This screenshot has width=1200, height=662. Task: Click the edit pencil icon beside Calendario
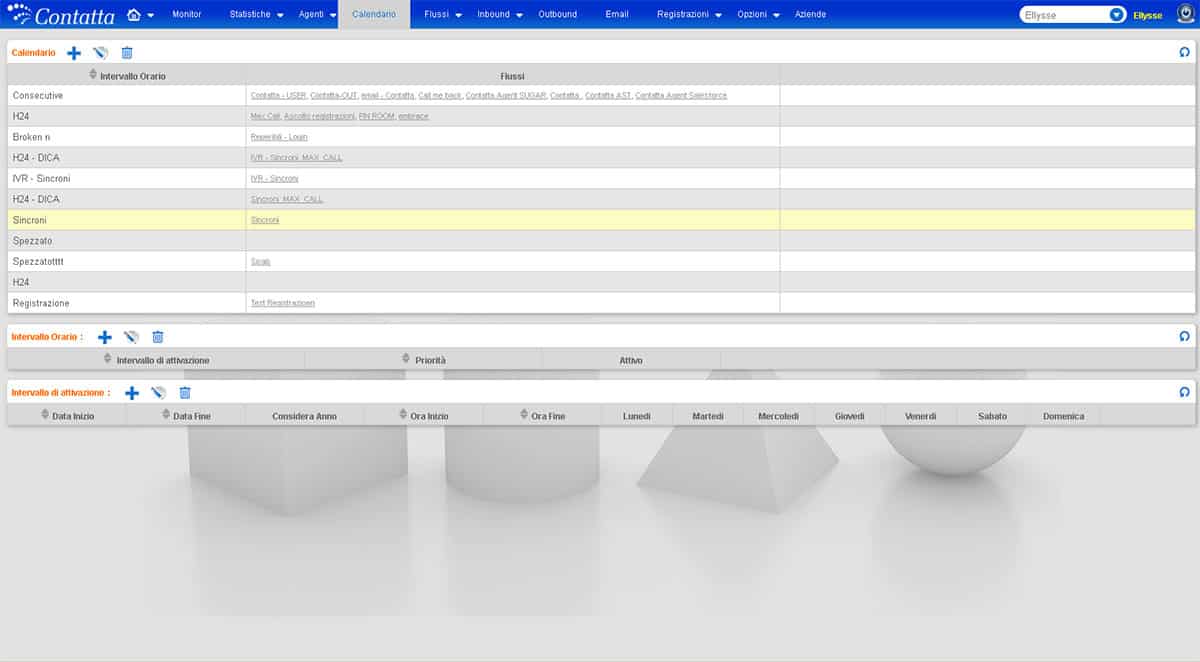click(x=100, y=53)
